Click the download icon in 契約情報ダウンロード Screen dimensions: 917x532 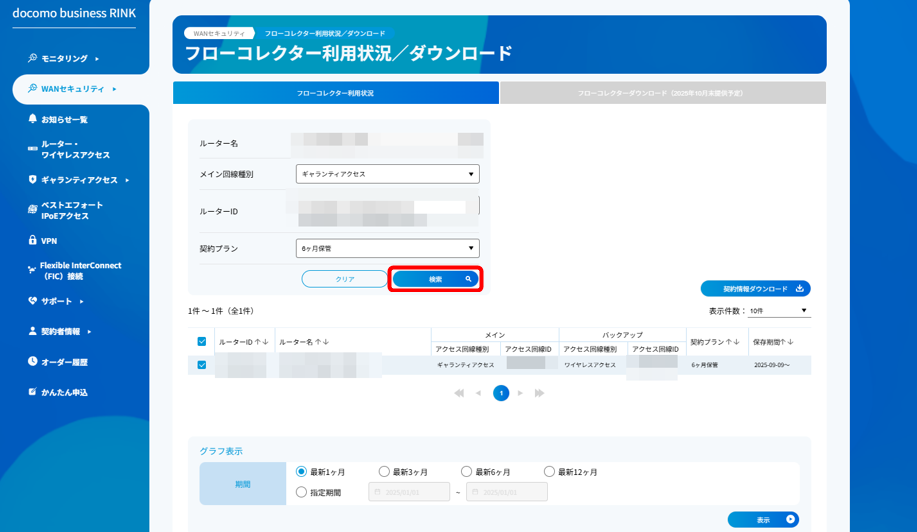tap(799, 288)
